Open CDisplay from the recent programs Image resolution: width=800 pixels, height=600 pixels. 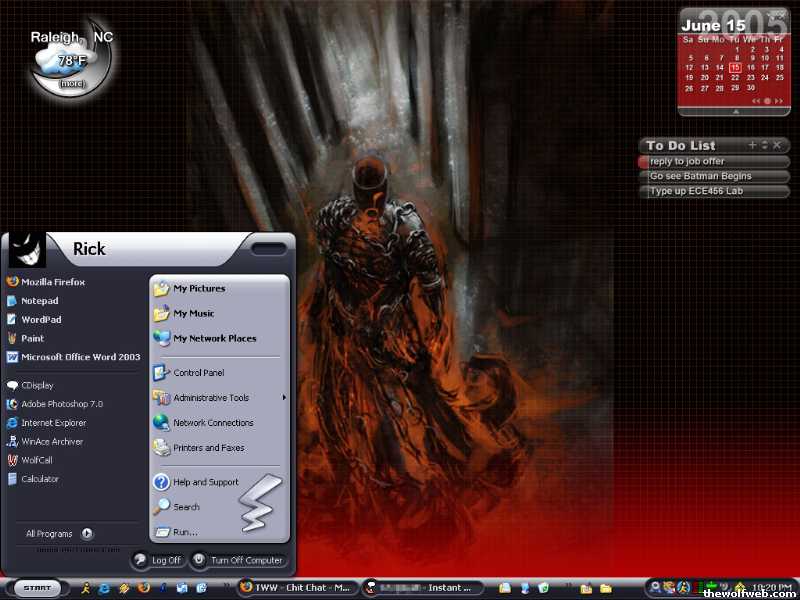pyautogui.click(x=37, y=385)
